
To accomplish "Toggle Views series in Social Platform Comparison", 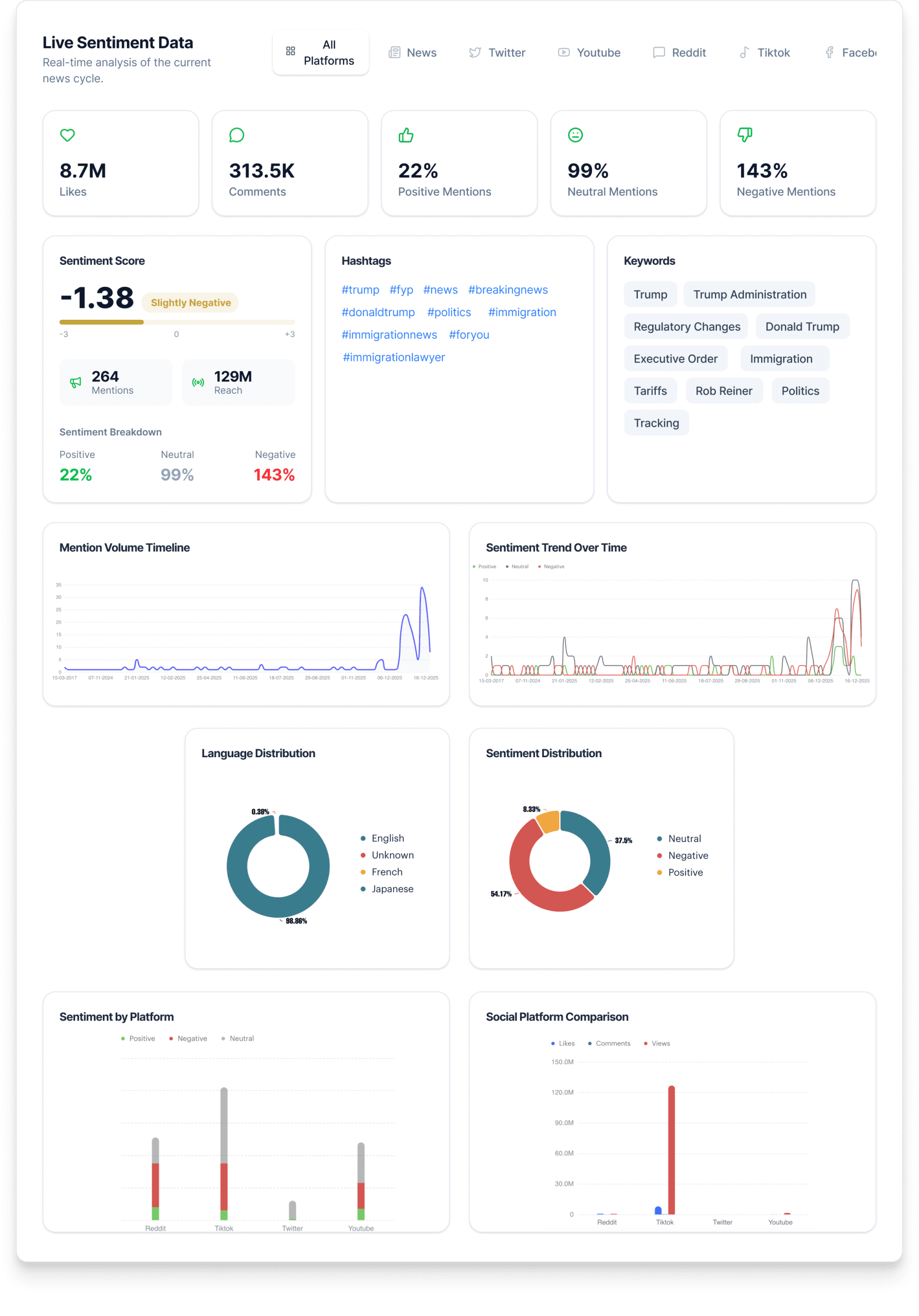I will point(659,1043).
